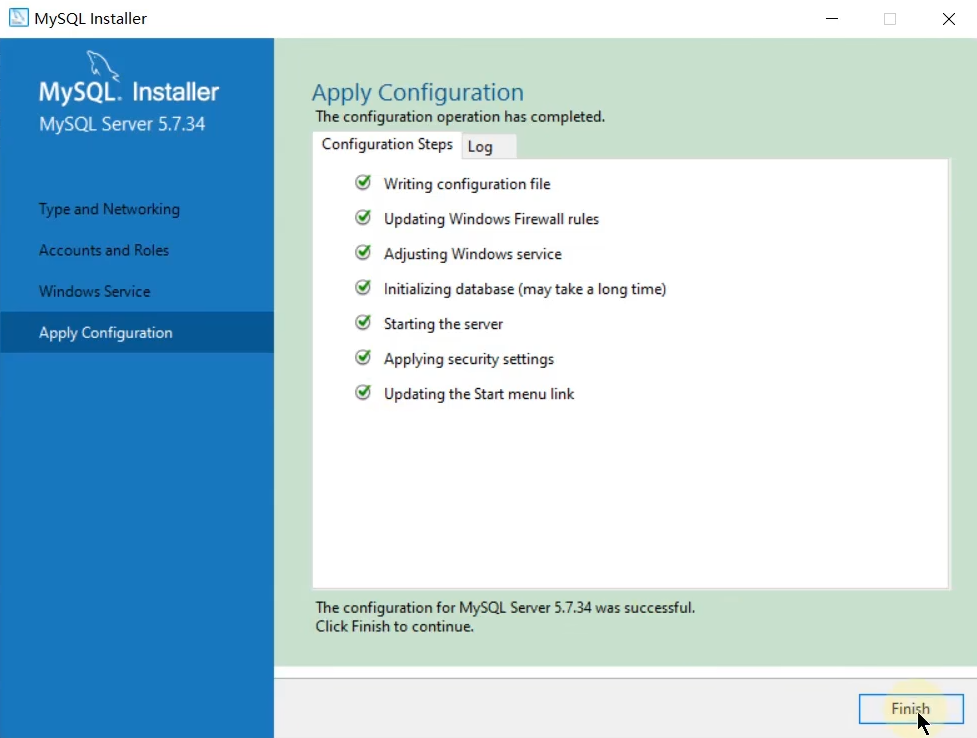
Task: Click 'Updating the Start menu link' step text
Action: click(x=479, y=395)
